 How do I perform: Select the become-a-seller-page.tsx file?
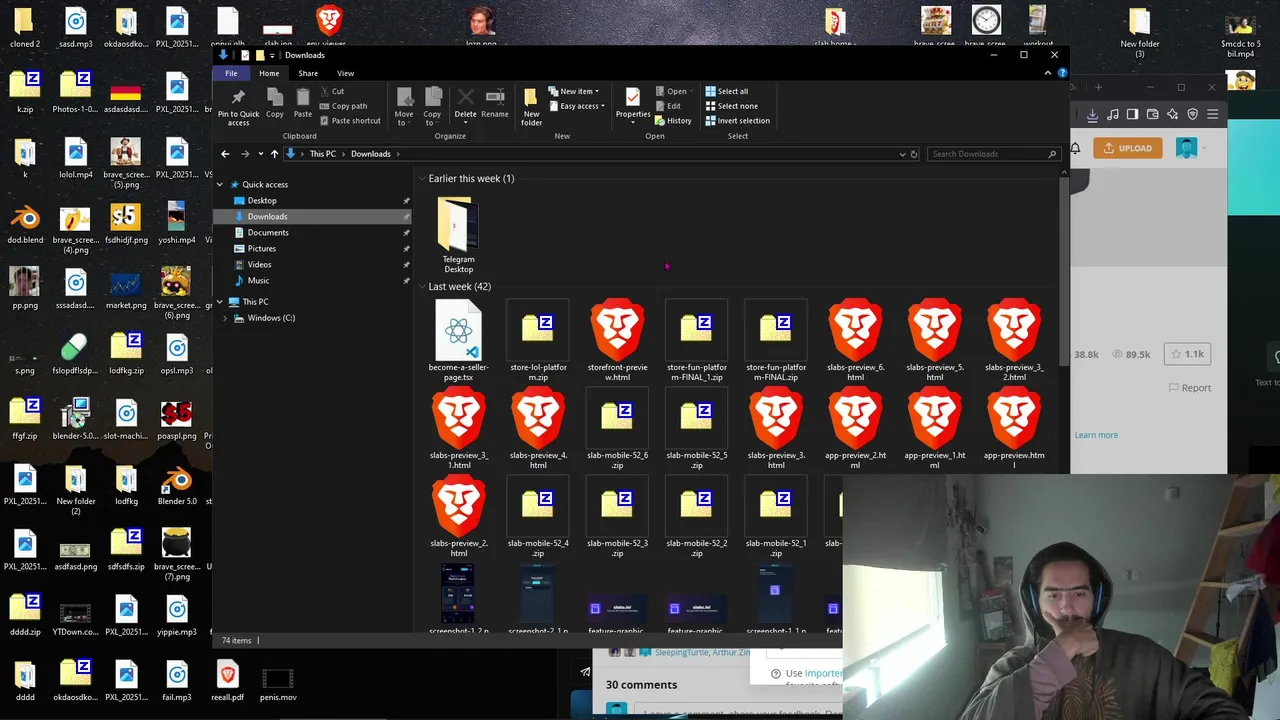point(459,341)
